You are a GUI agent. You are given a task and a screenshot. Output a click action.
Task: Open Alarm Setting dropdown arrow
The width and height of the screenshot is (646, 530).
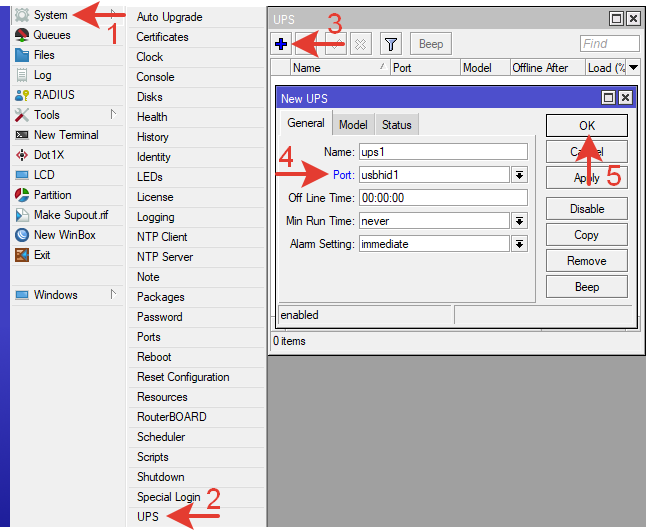point(520,244)
